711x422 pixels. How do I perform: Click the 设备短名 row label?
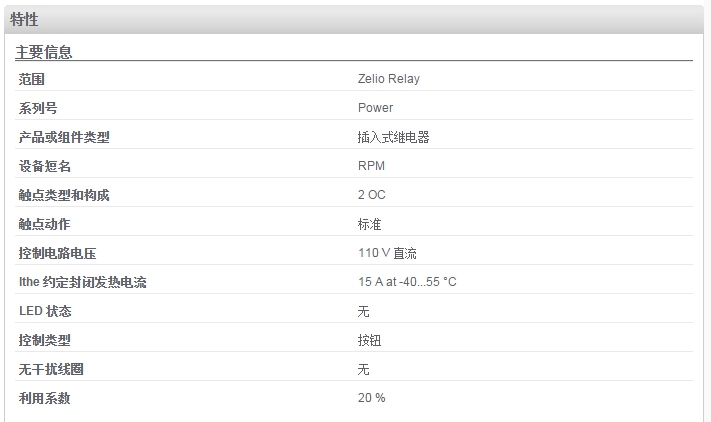[x=44, y=166]
